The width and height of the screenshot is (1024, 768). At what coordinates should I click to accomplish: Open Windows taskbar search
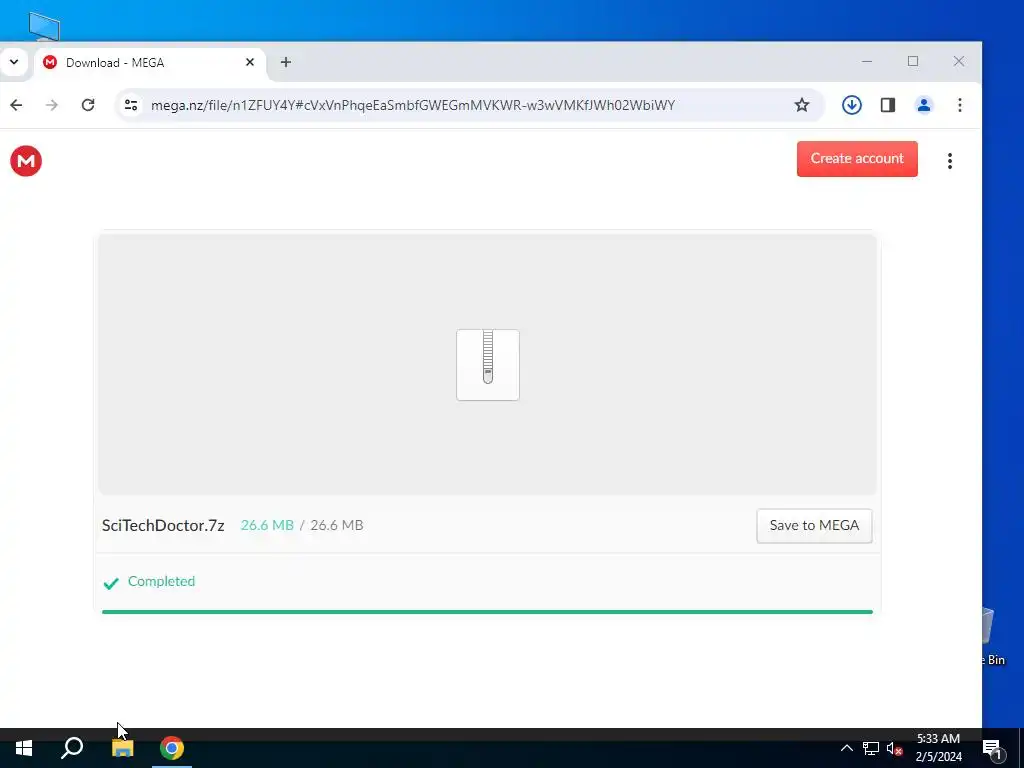[72, 748]
